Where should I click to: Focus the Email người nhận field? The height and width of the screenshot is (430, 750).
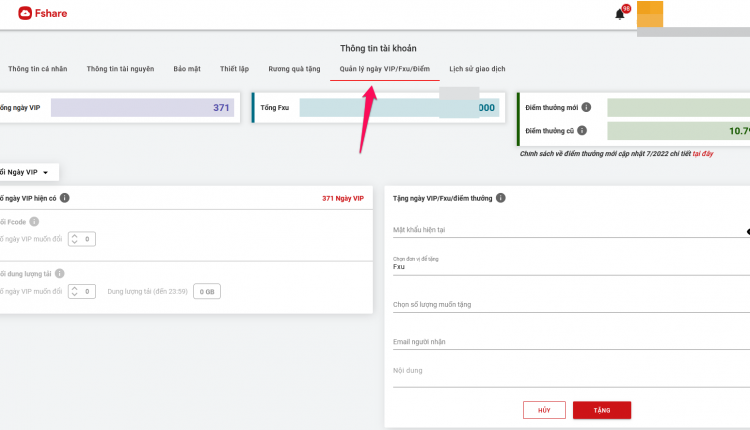click(571, 342)
